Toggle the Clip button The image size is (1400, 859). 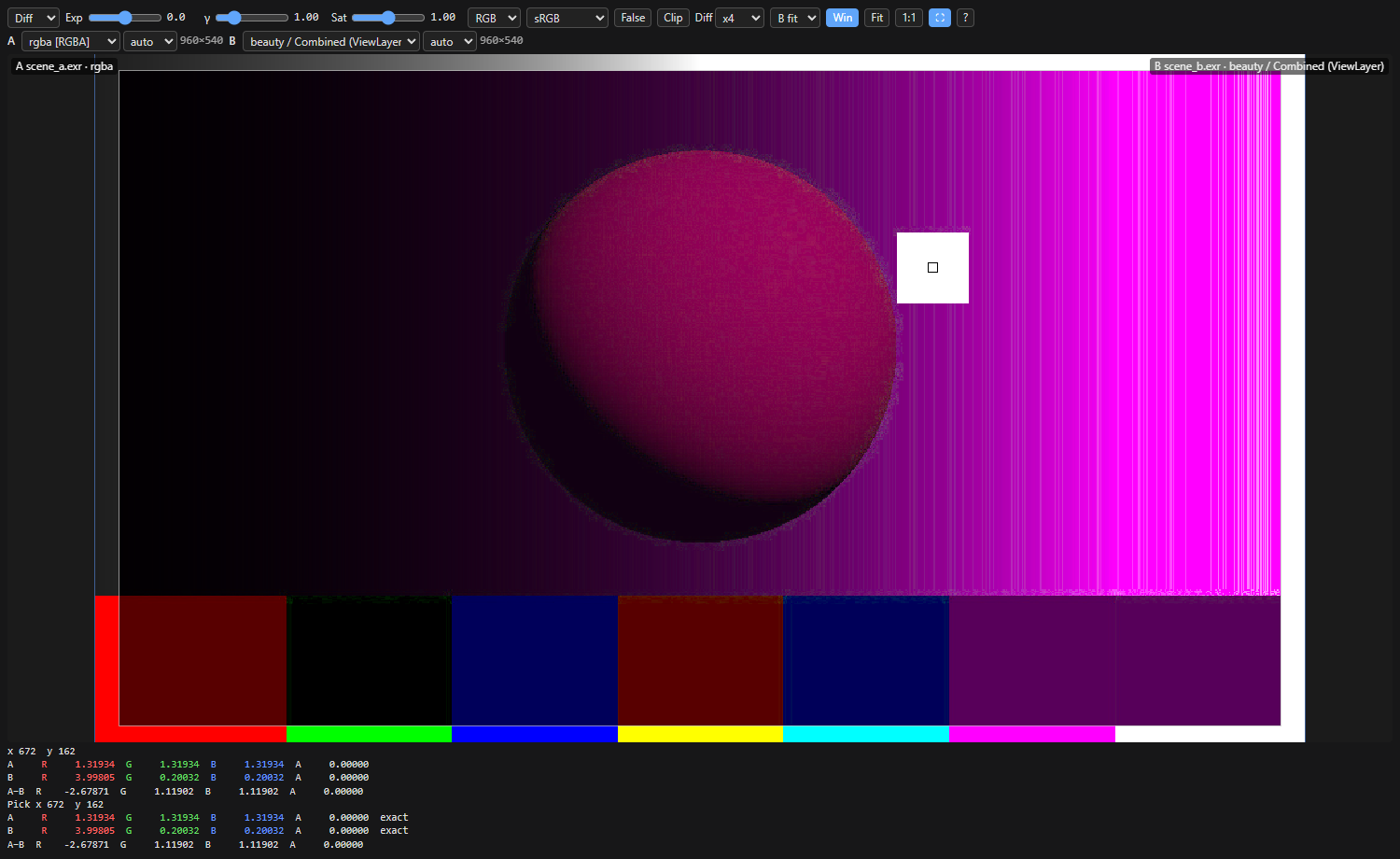673,18
